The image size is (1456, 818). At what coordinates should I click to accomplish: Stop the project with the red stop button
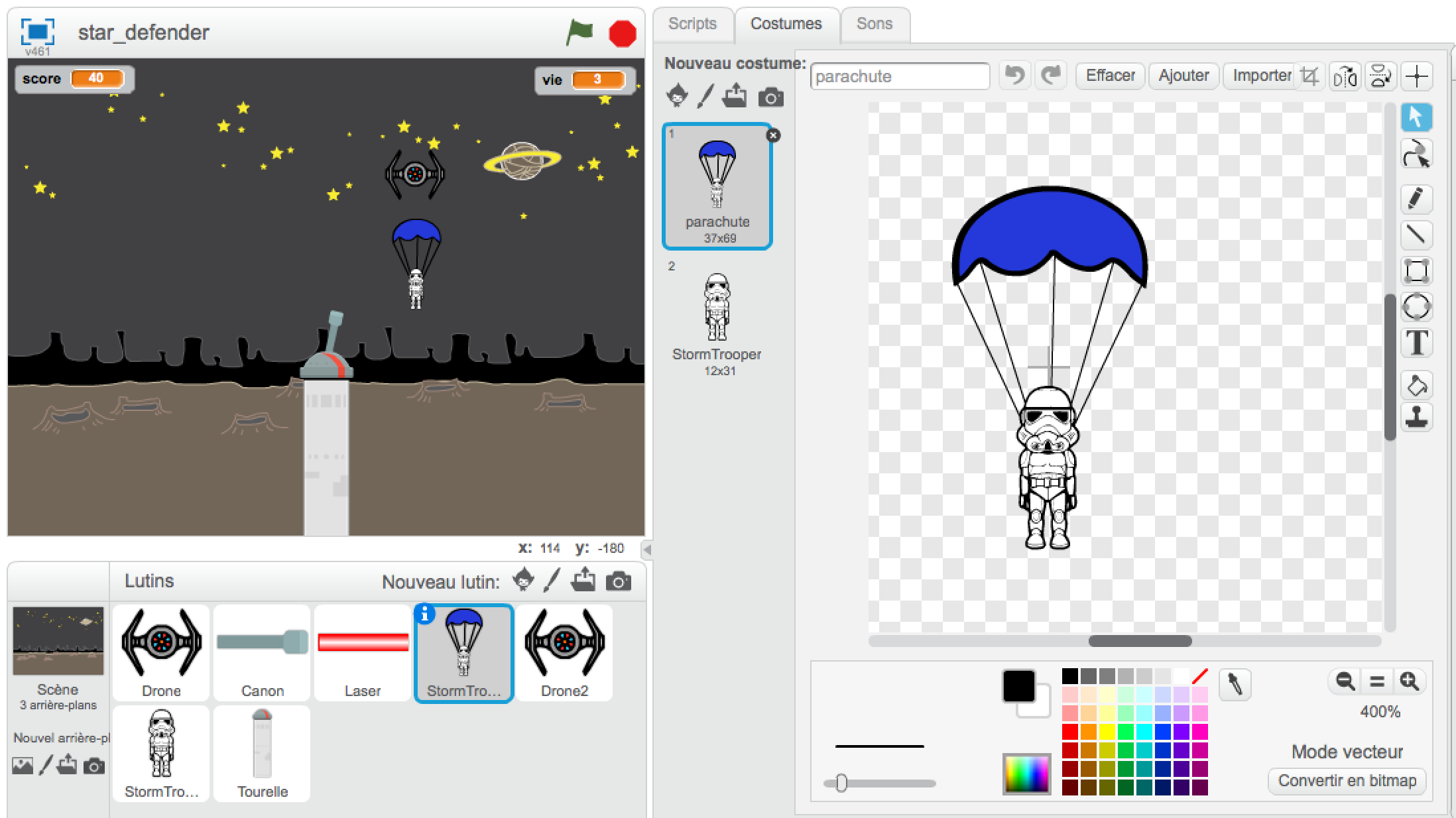(x=623, y=34)
